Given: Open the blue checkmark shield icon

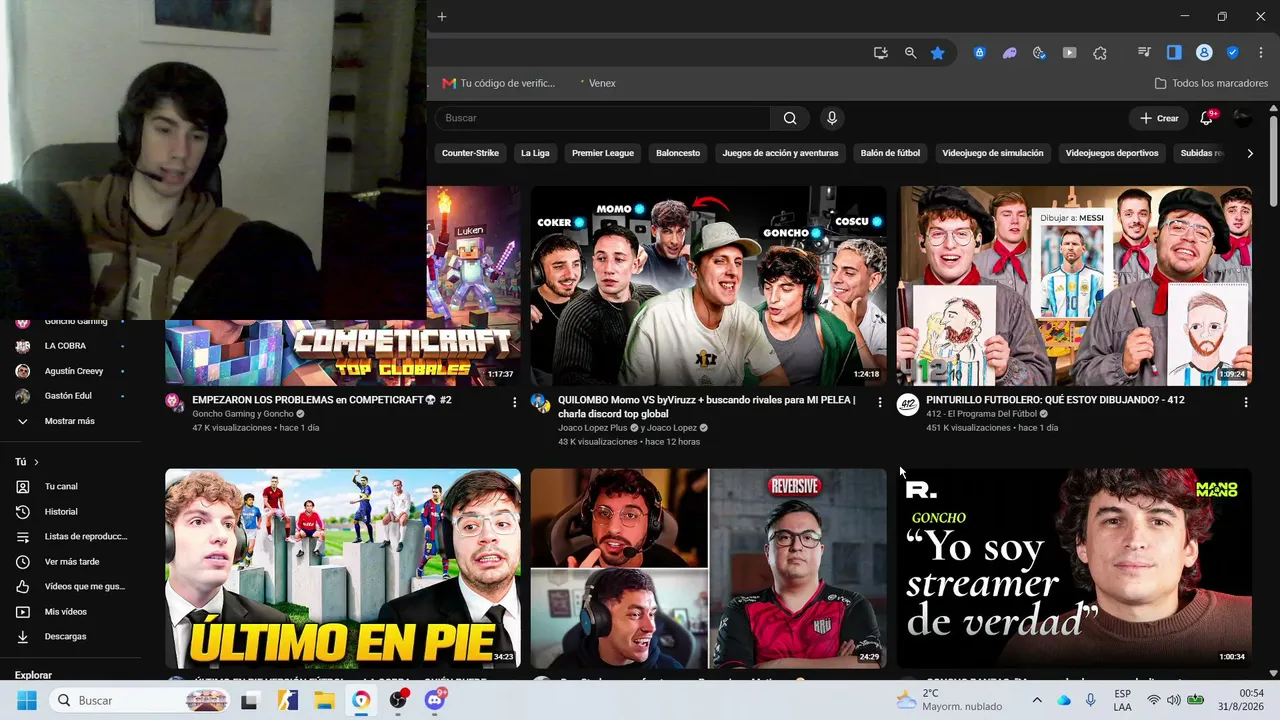Looking at the screenshot, I should click(x=1232, y=53).
